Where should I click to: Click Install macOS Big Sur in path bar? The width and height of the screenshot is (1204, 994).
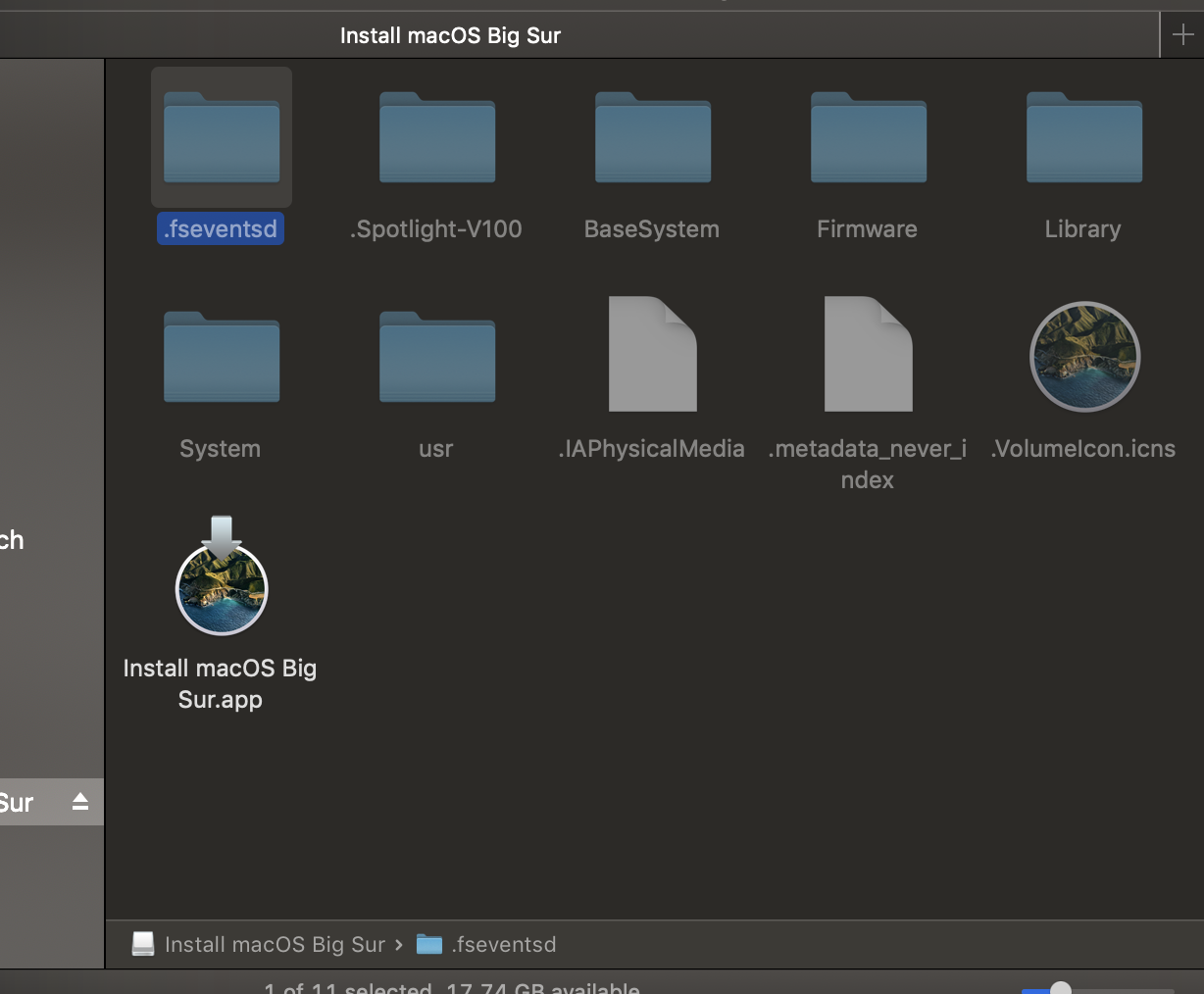pyautogui.click(x=276, y=944)
